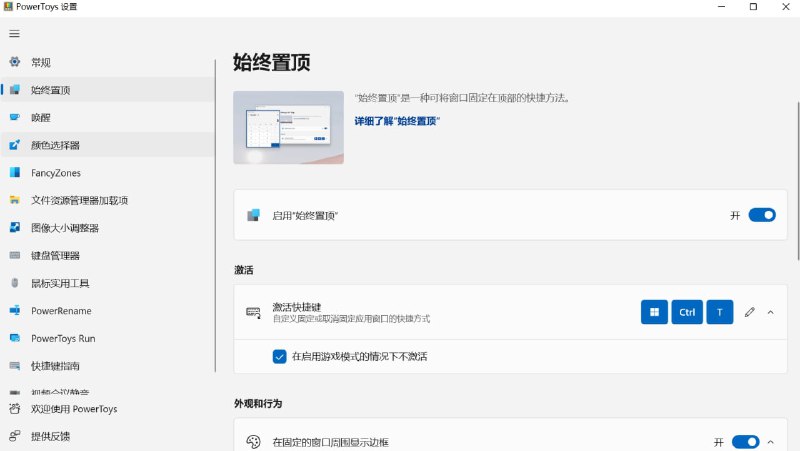
Task: Open 详细了解"始终置顶" link
Action: pos(397,121)
